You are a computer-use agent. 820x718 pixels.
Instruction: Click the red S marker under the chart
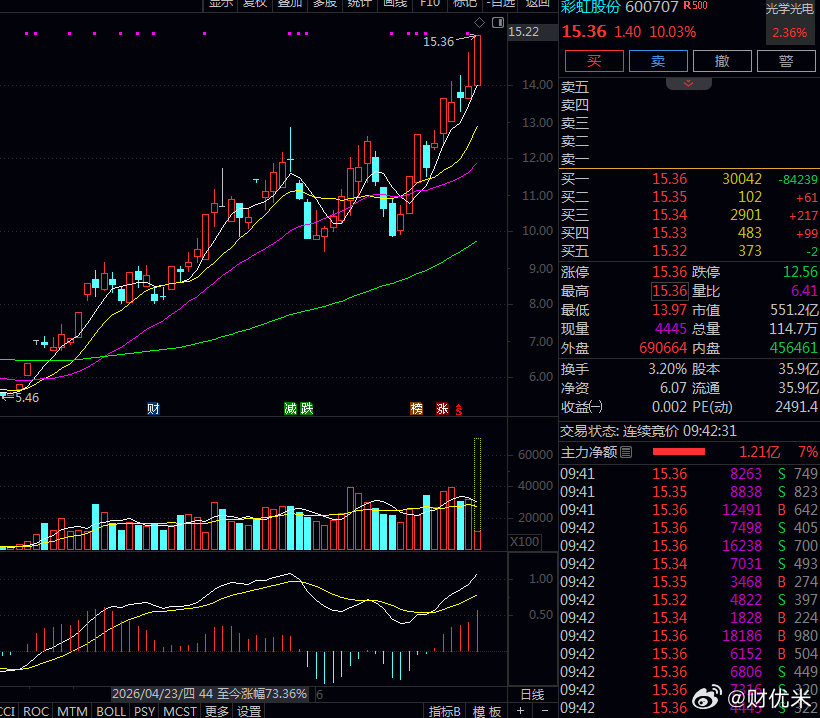(459, 409)
